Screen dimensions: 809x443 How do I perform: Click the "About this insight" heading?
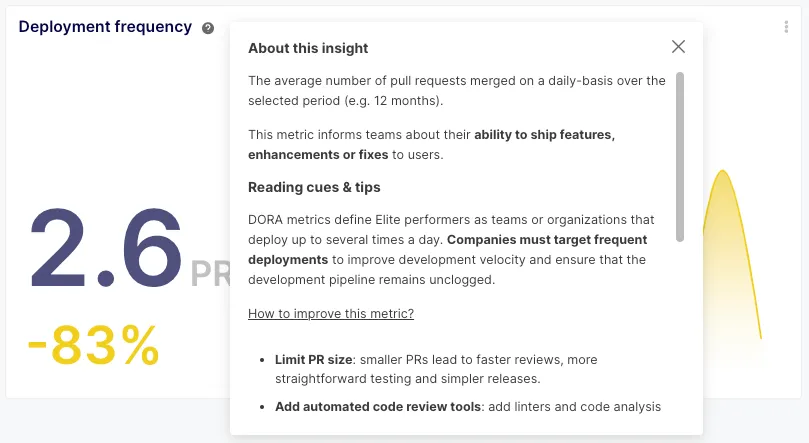click(308, 48)
